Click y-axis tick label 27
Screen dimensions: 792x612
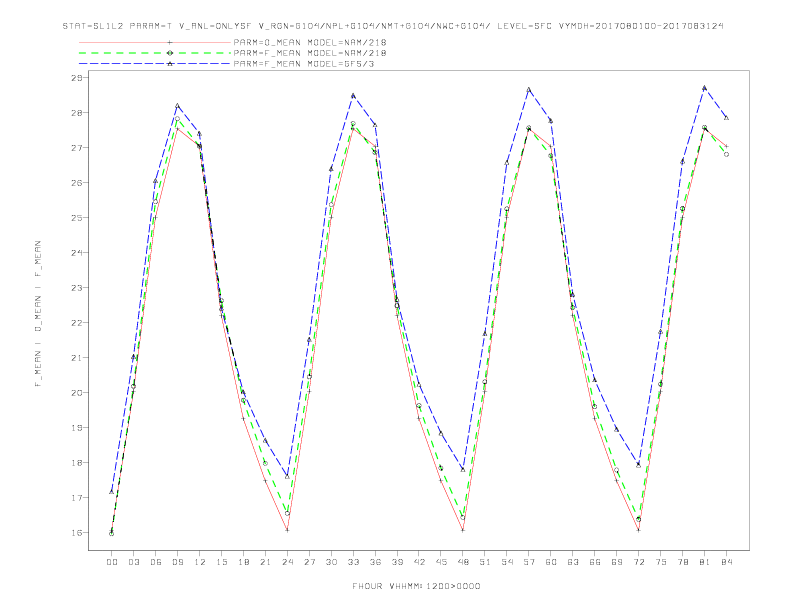pos(77,147)
